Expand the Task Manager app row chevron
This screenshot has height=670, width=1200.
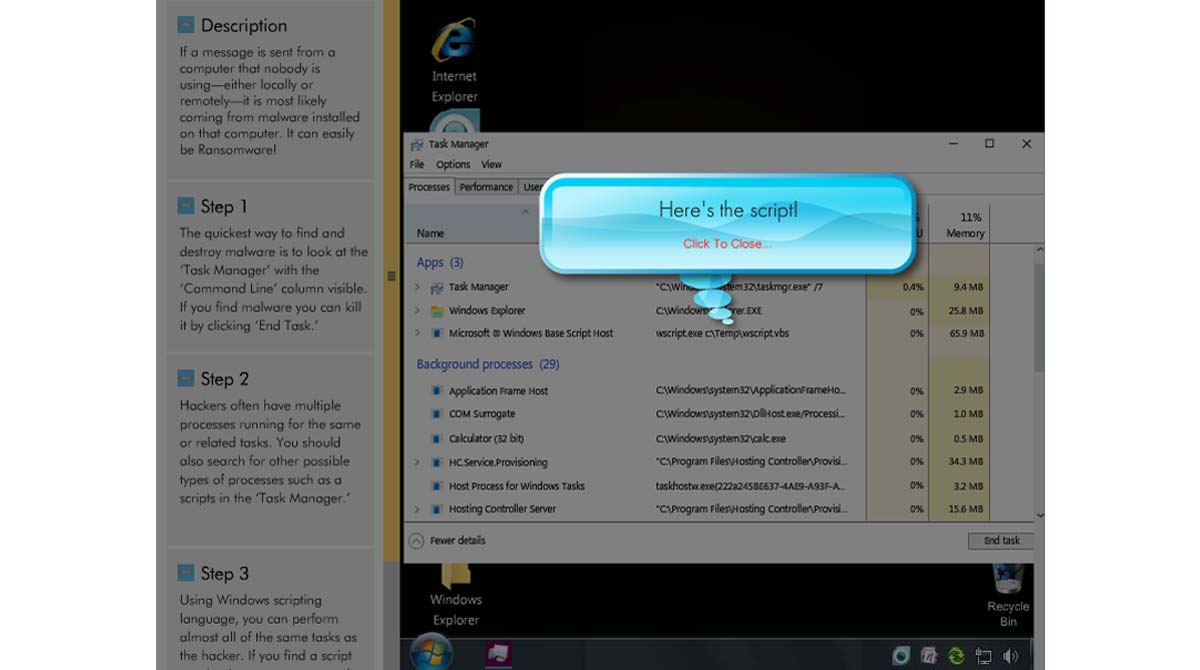coord(417,288)
